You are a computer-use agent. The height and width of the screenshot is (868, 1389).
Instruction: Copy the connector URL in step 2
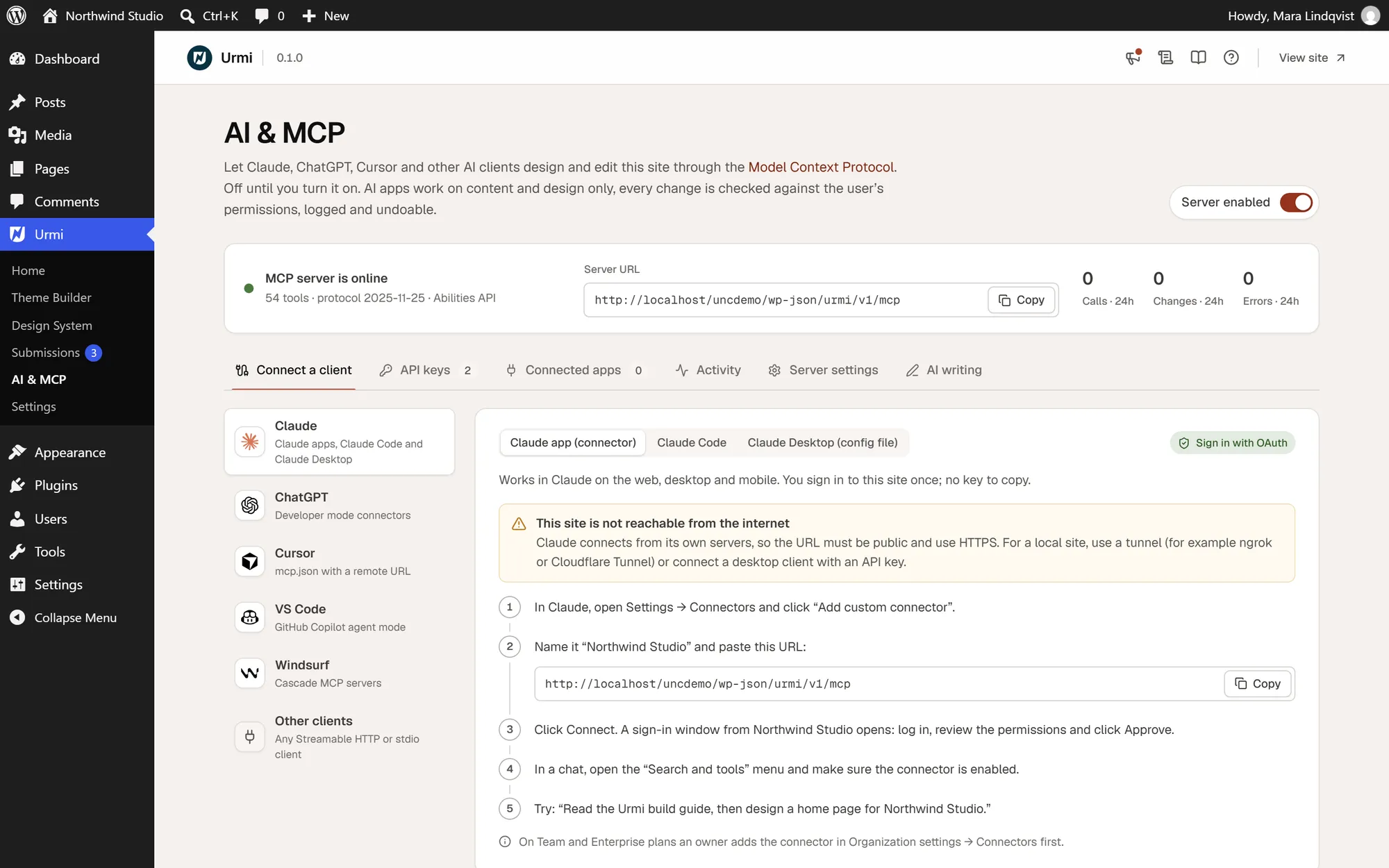pyautogui.click(x=1258, y=684)
